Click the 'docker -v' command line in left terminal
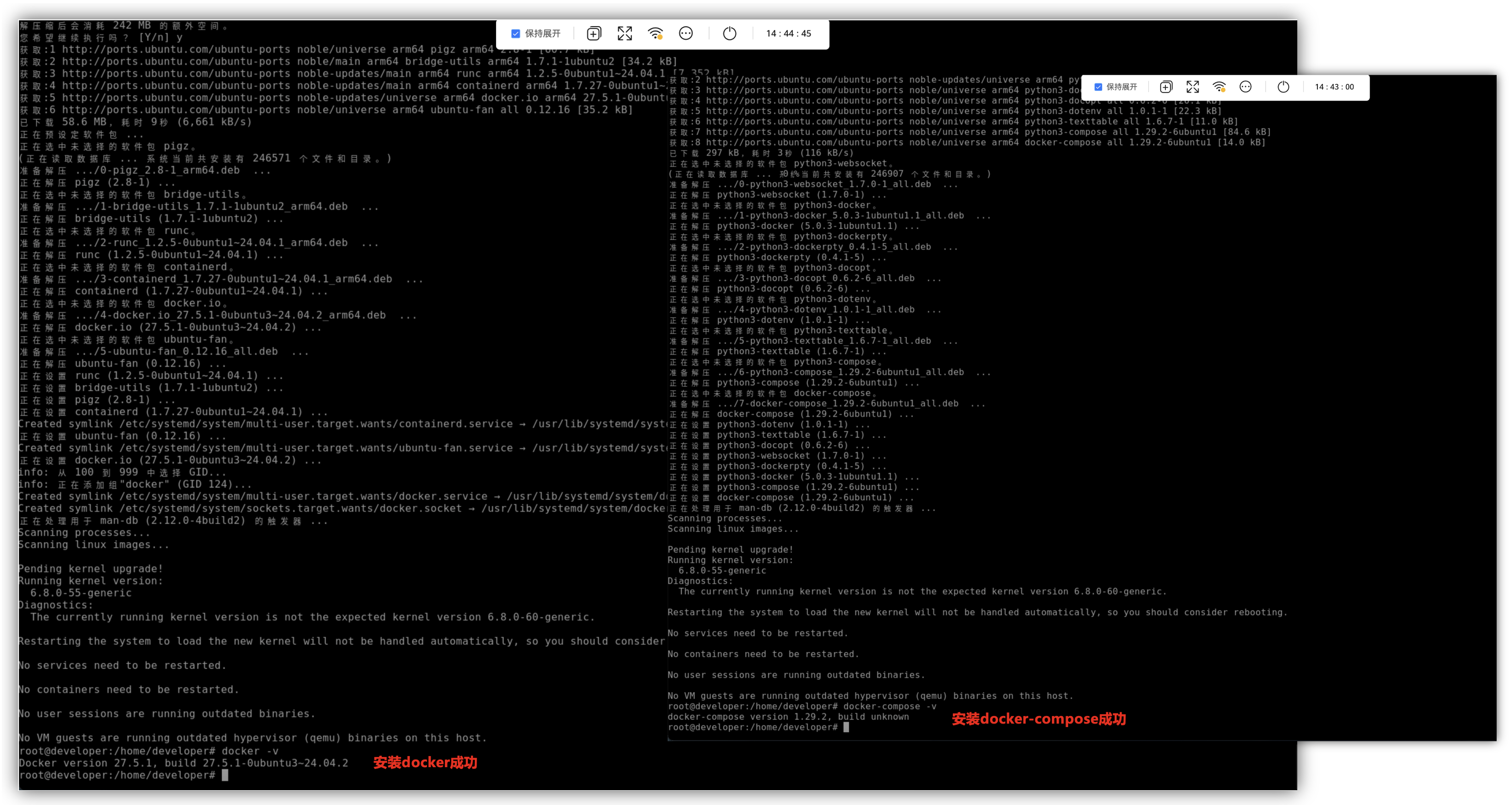 (148, 751)
